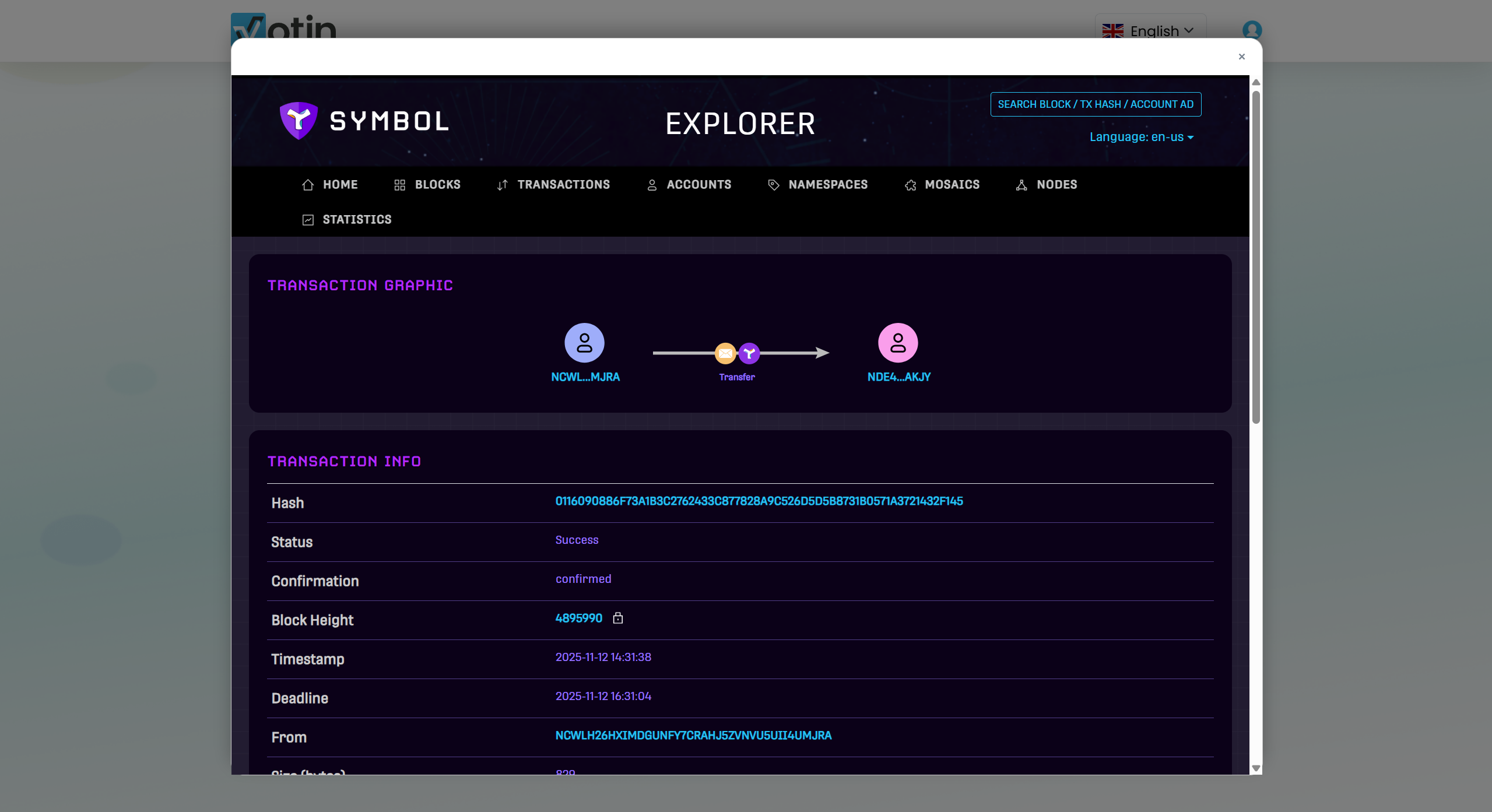
Task: Click the user profile icon at top right
Action: [x=1252, y=30]
